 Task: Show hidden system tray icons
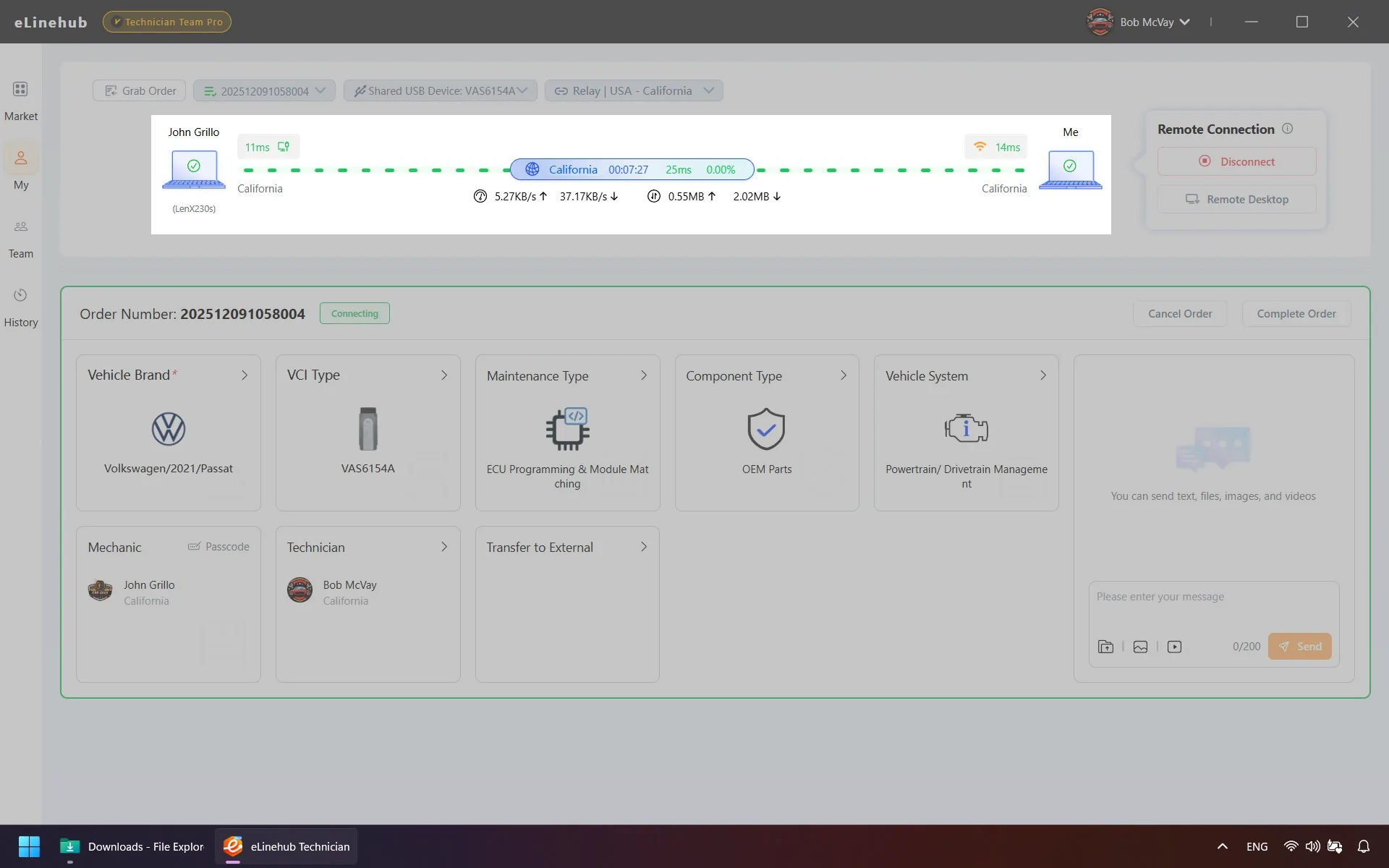(x=1222, y=846)
